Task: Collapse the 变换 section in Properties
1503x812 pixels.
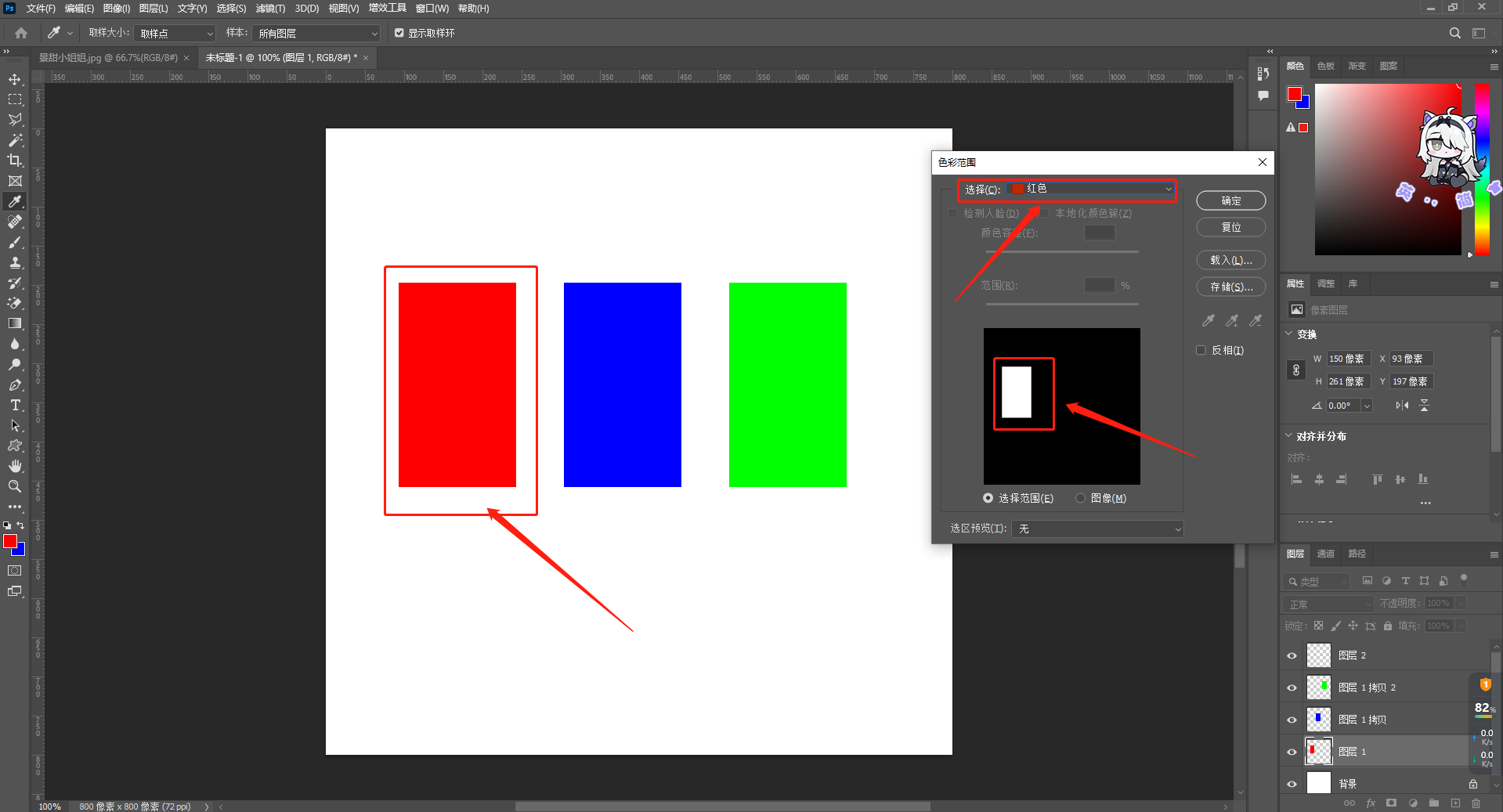Action: (1288, 334)
